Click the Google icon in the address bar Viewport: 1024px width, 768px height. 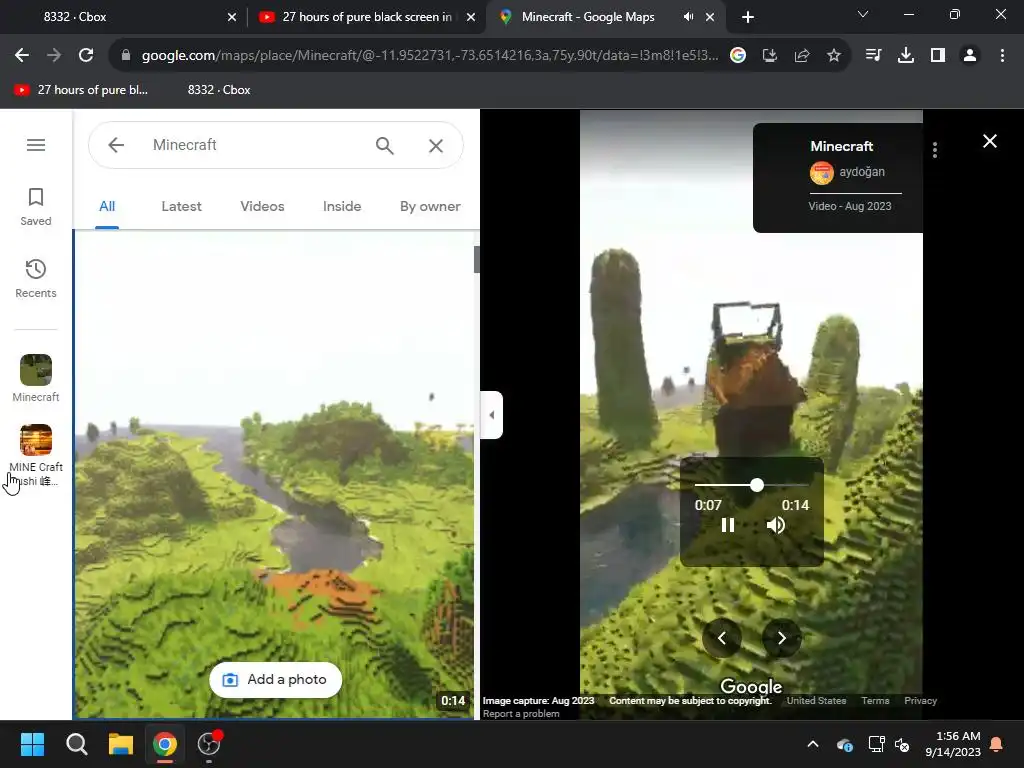tap(738, 56)
